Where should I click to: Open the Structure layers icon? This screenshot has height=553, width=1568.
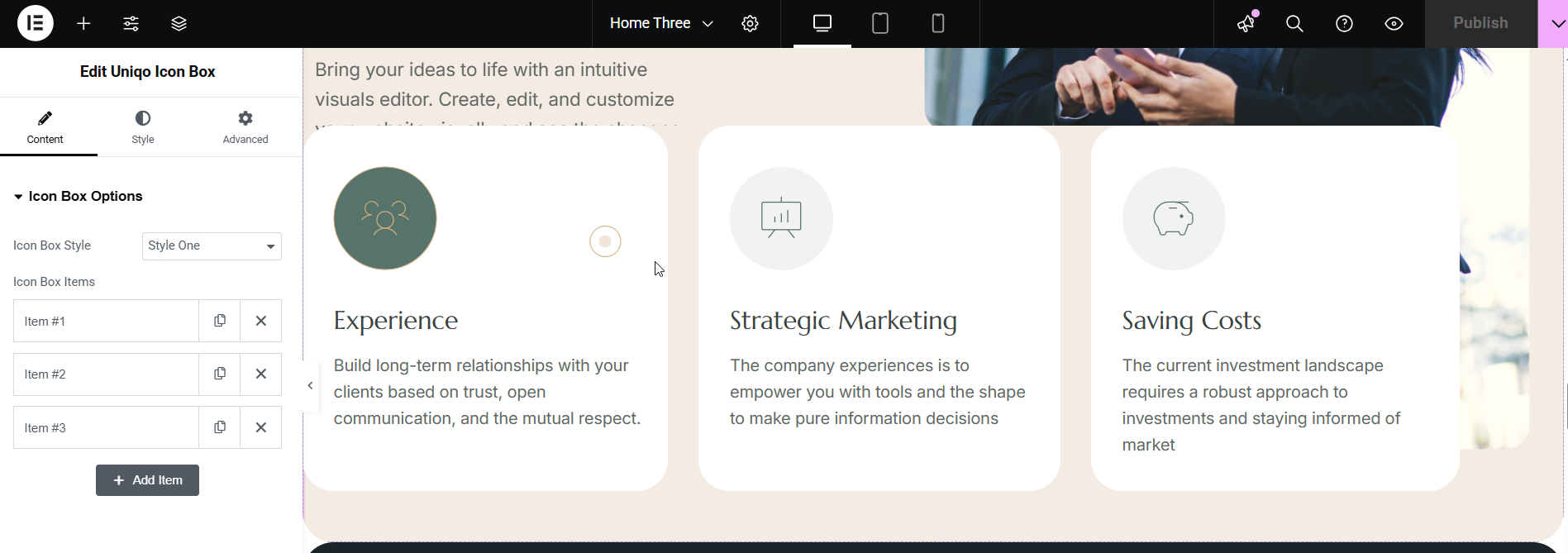(x=179, y=24)
